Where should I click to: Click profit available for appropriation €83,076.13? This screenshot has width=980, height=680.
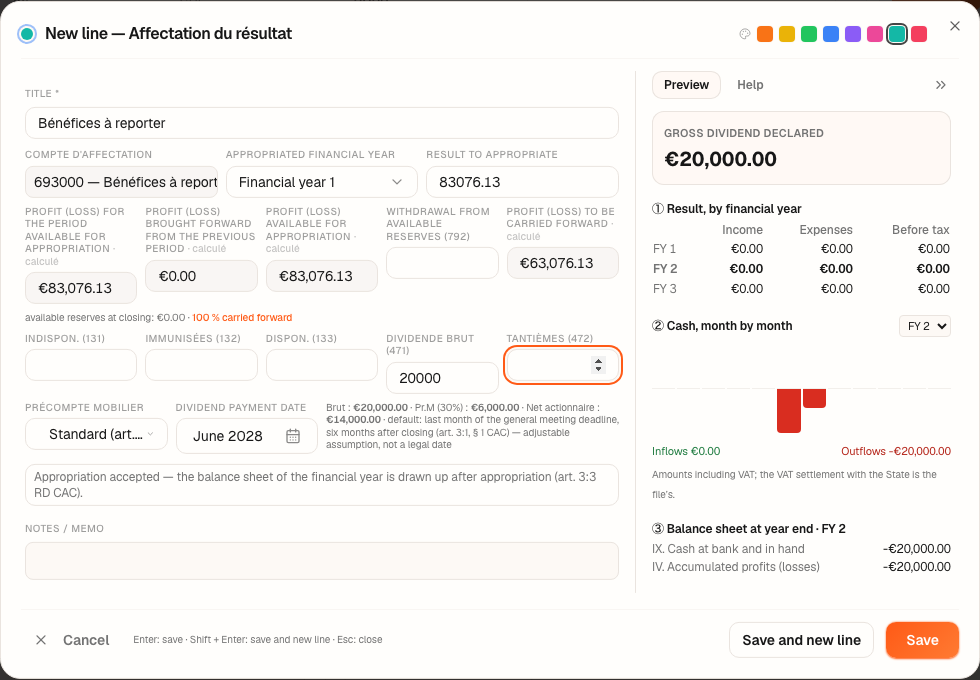322,276
